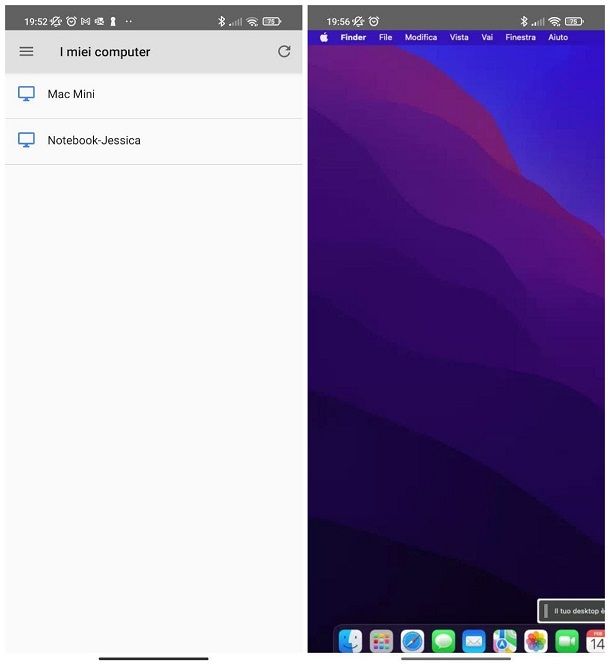Open FaceTime from the Dock
Image resolution: width=610 pixels, height=670 pixels.
tap(567, 641)
